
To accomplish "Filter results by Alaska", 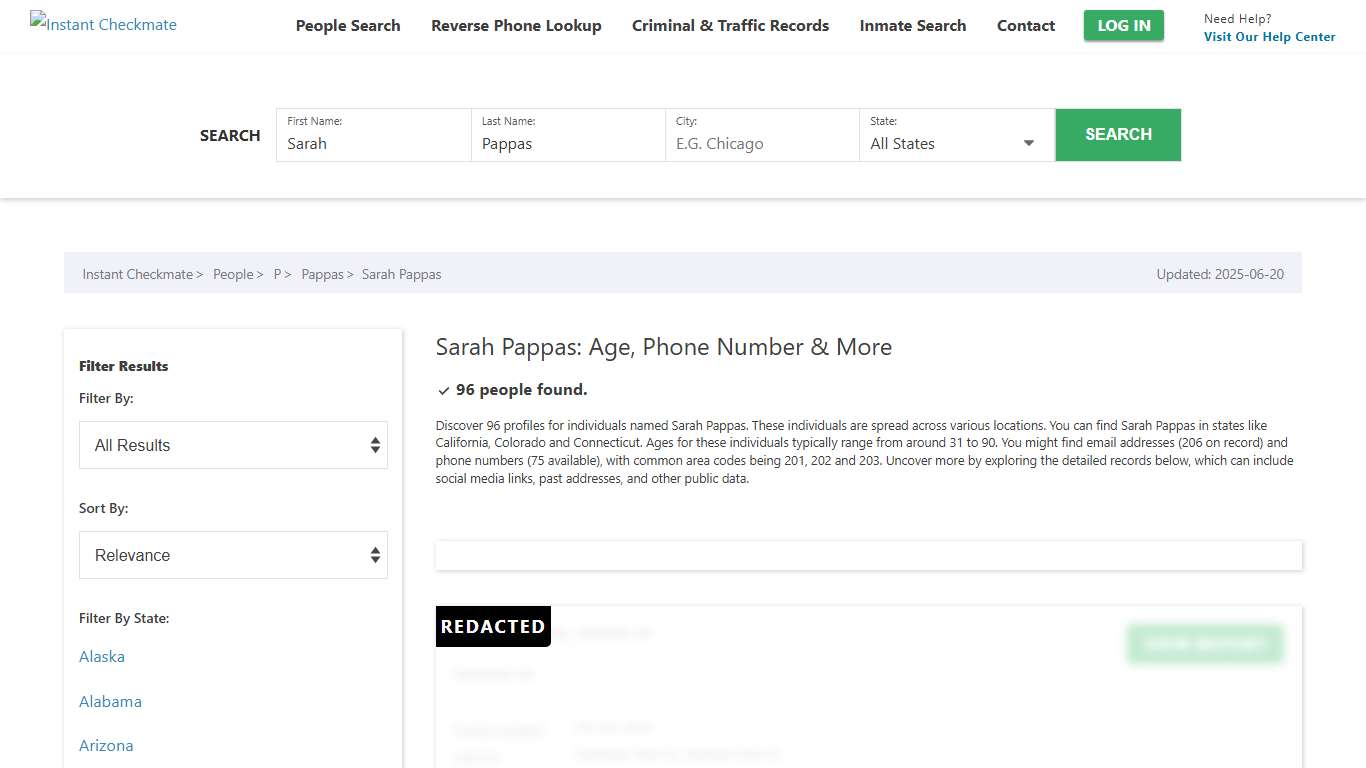I will [x=101, y=656].
